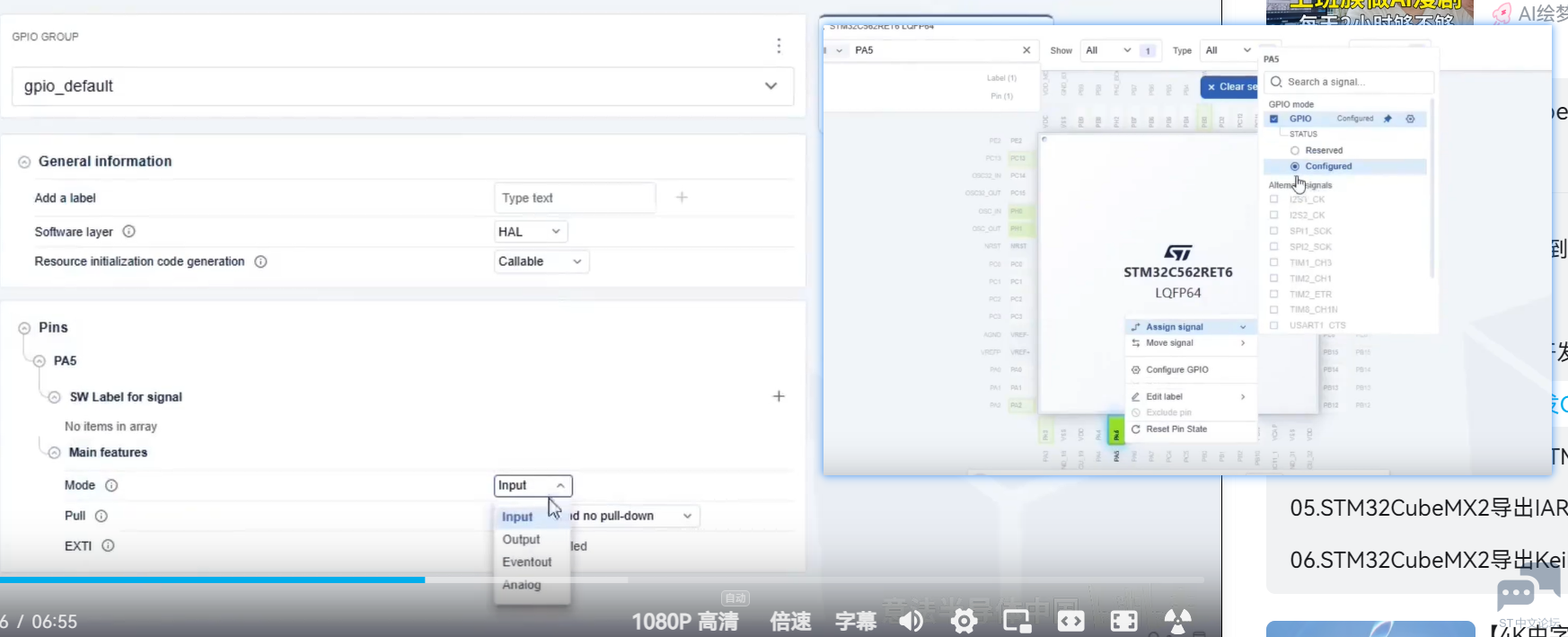The height and width of the screenshot is (637, 1568).
Task: Click the plus icon beside Add a label
Action: 682,198
